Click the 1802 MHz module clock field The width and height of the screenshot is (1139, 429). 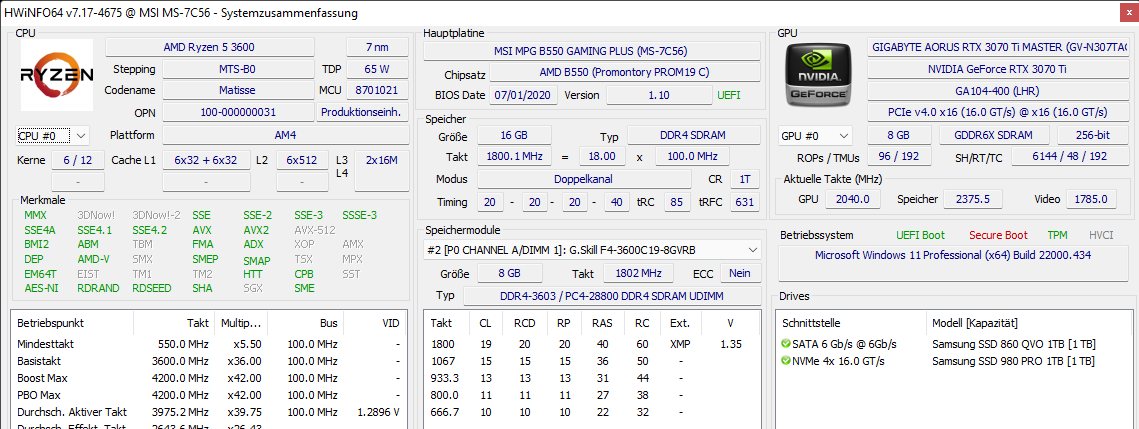tap(639, 273)
